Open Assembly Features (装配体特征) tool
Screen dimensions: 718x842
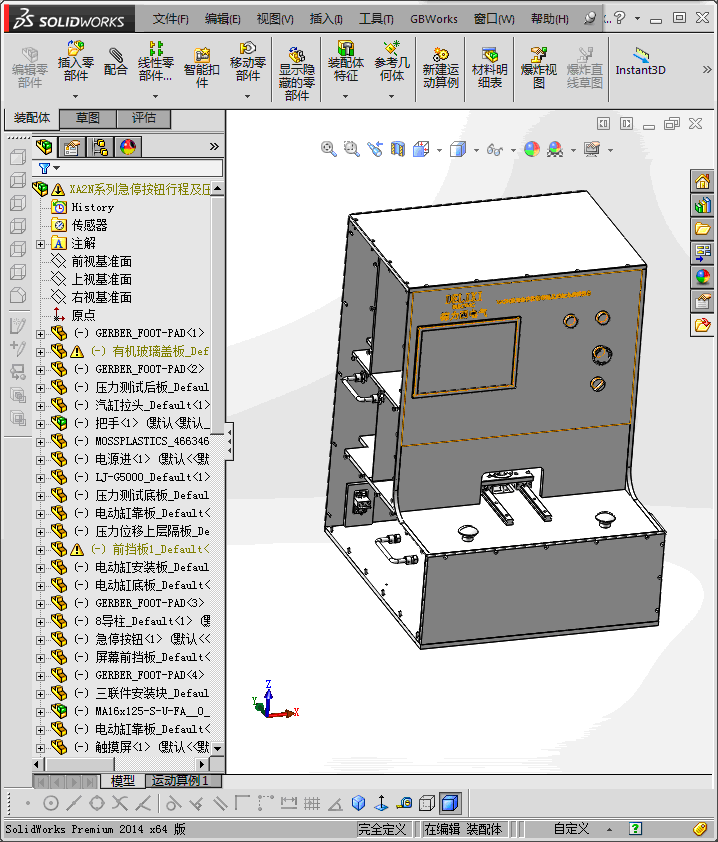tap(345, 61)
